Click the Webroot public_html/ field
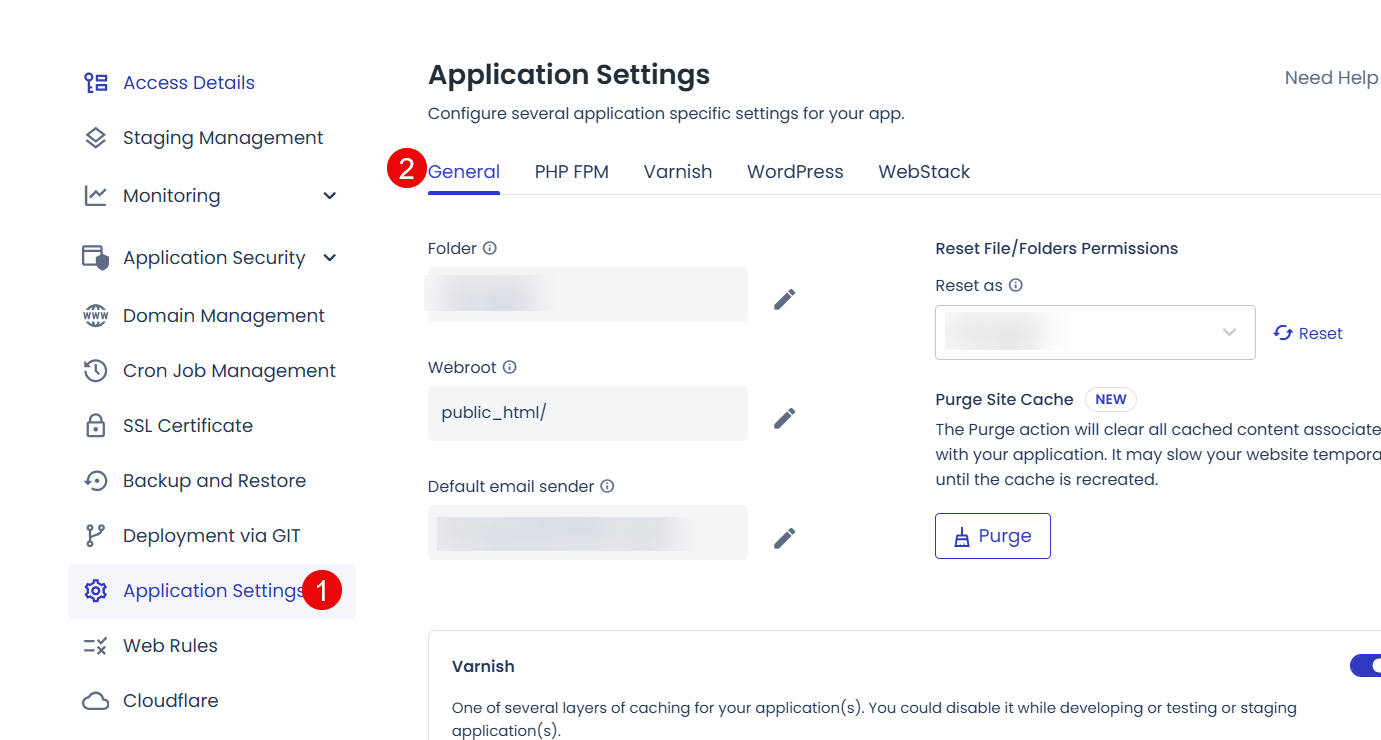The image size is (1381, 740). [x=588, y=413]
